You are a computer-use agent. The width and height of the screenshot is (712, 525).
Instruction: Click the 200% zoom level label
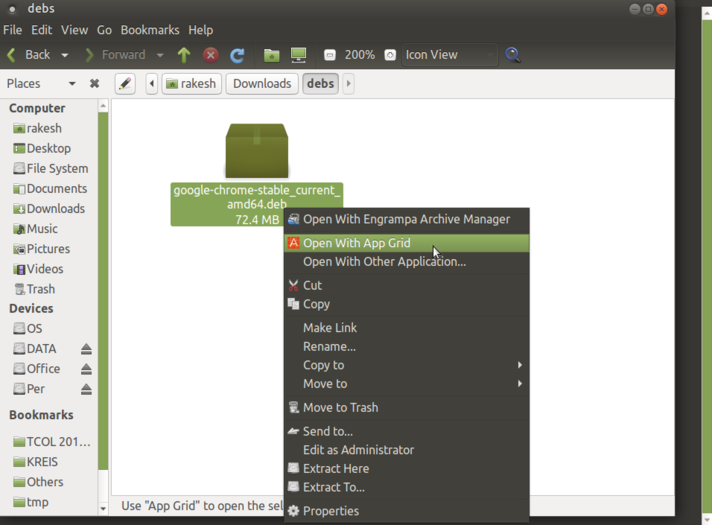pos(360,55)
